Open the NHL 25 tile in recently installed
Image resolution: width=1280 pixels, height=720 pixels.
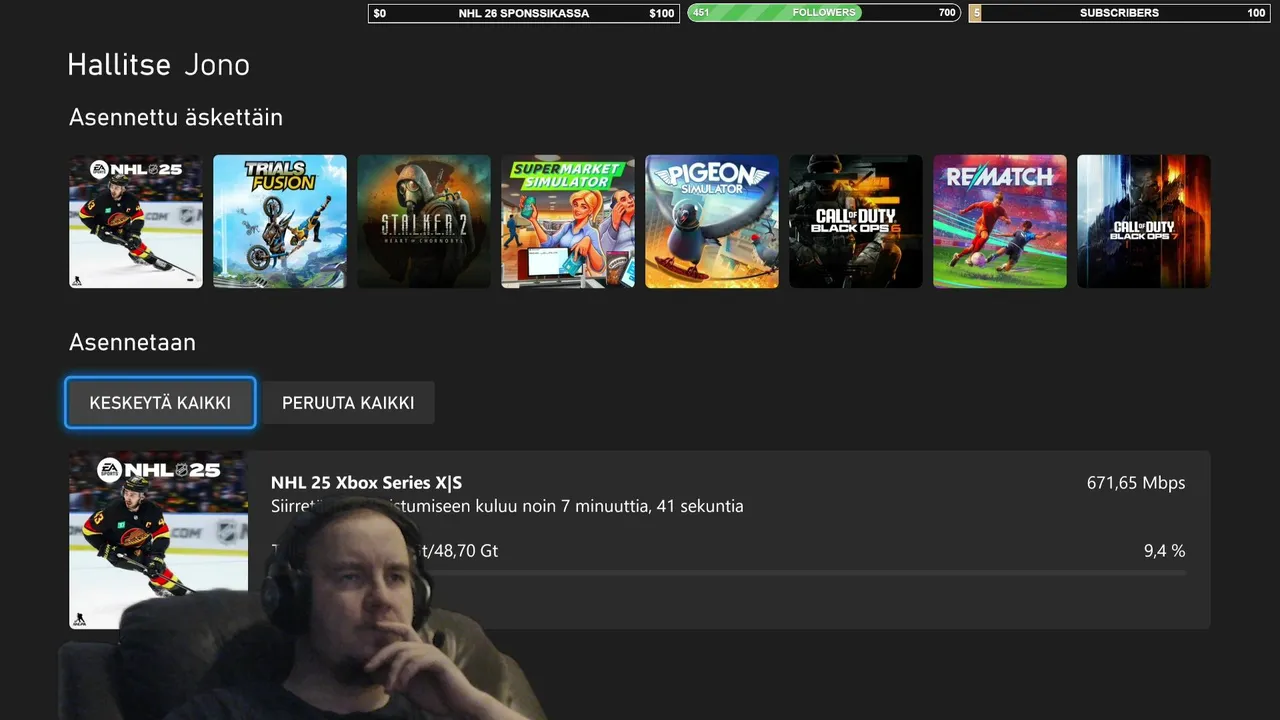[136, 221]
